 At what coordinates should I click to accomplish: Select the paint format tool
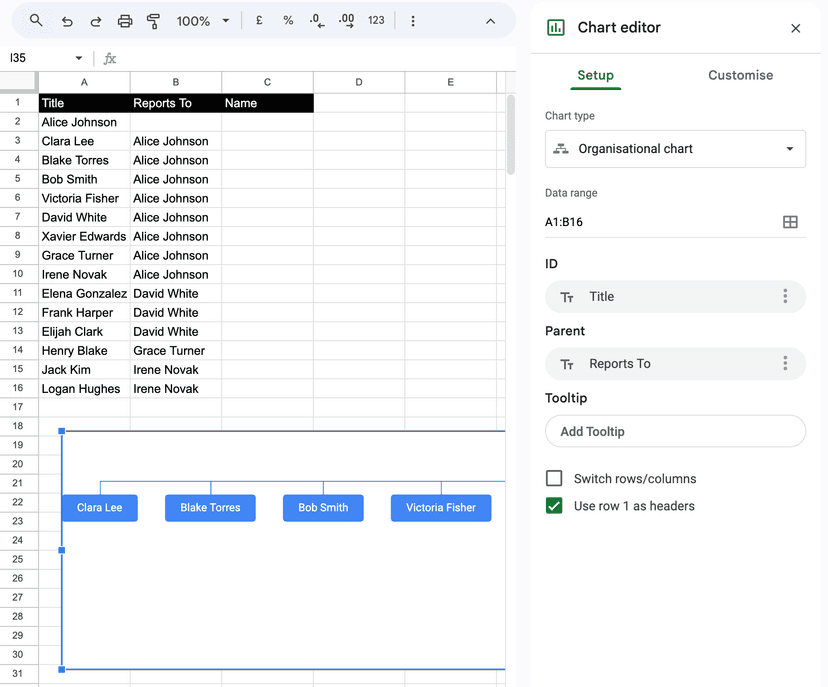(153, 20)
